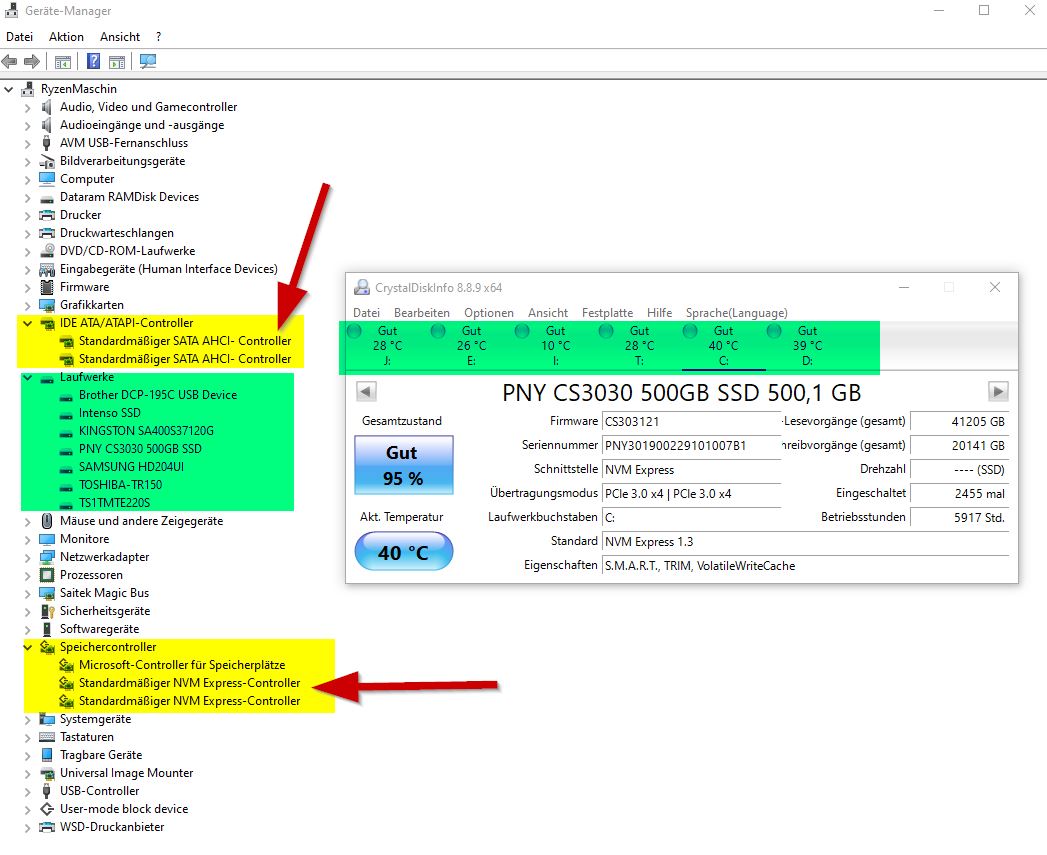Click the Drucker printer icon
1047x855 pixels.
point(47,215)
